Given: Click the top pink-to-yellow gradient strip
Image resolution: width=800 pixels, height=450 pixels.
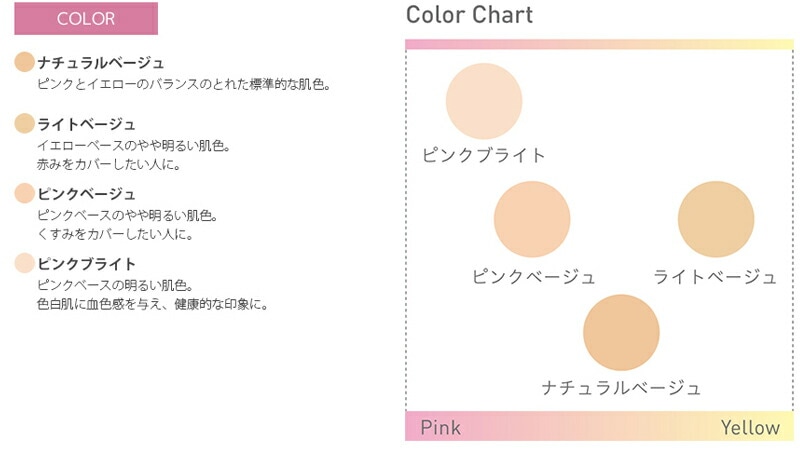Looking at the screenshot, I should (599, 45).
